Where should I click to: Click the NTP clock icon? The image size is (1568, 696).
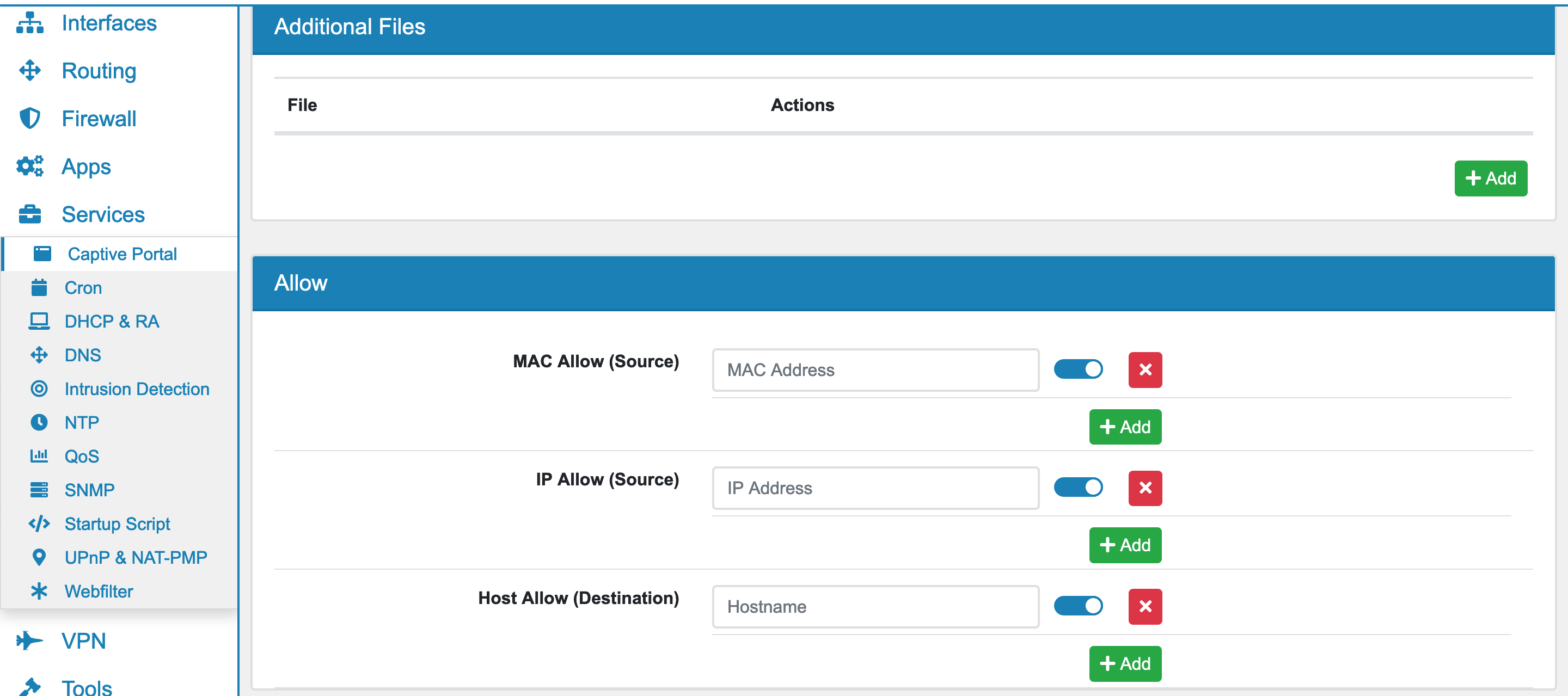(39, 422)
